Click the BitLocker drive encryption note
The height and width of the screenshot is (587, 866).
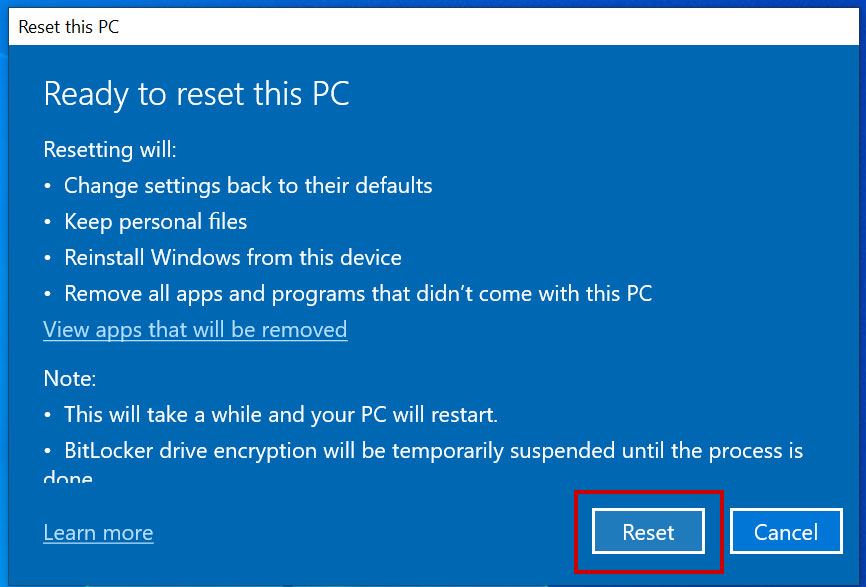click(433, 451)
